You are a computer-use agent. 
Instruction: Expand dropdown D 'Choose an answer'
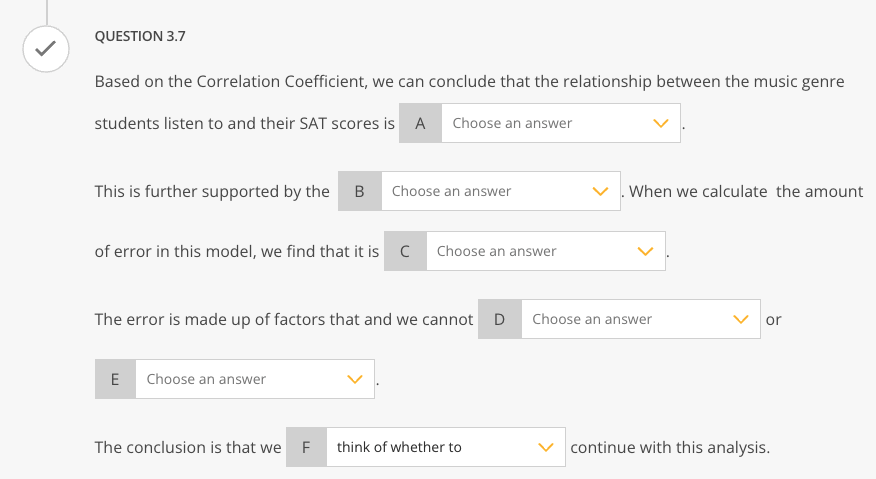click(x=640, y=319)
